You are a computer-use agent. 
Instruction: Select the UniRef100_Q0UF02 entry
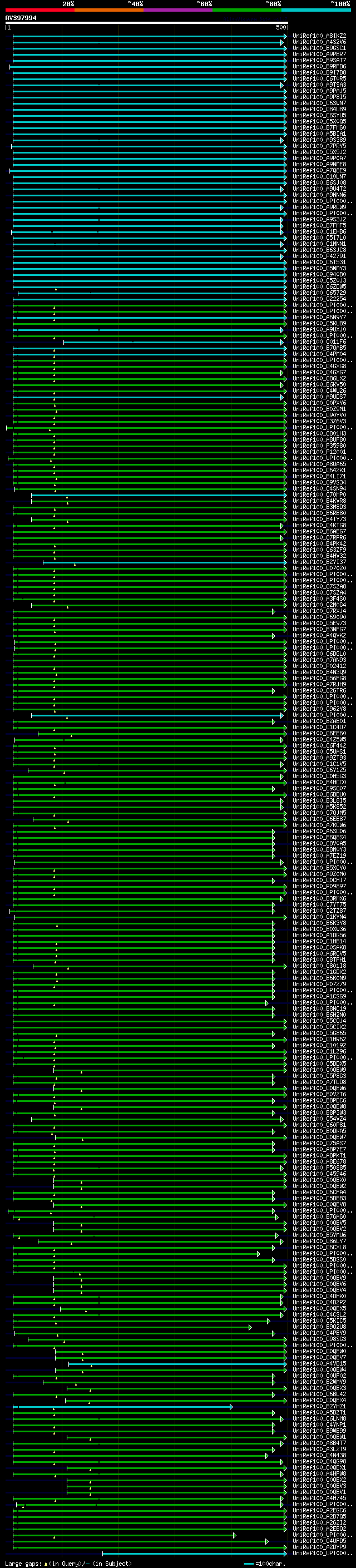319,1376
